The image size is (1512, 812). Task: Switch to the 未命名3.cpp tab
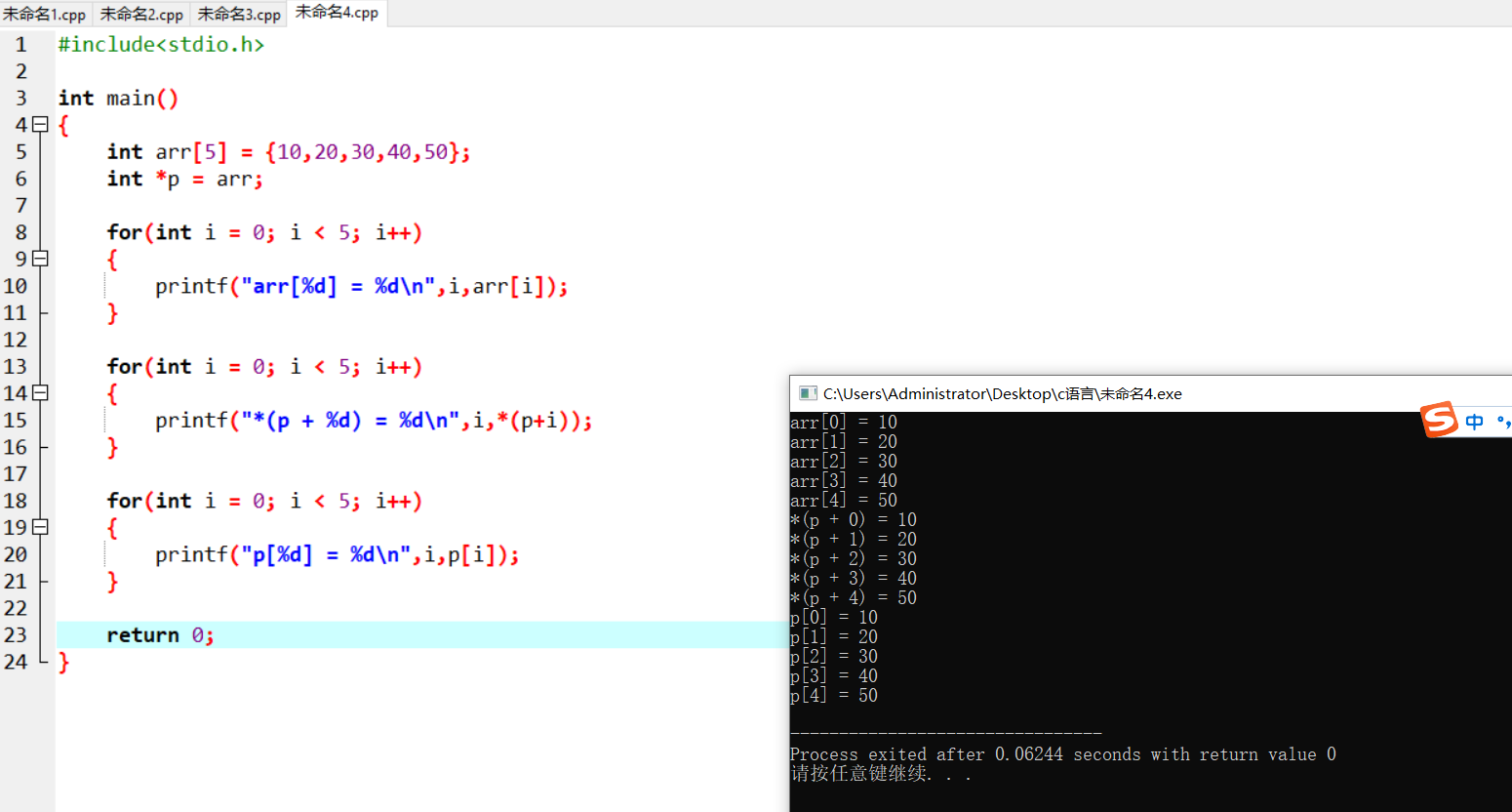(239, 15)
